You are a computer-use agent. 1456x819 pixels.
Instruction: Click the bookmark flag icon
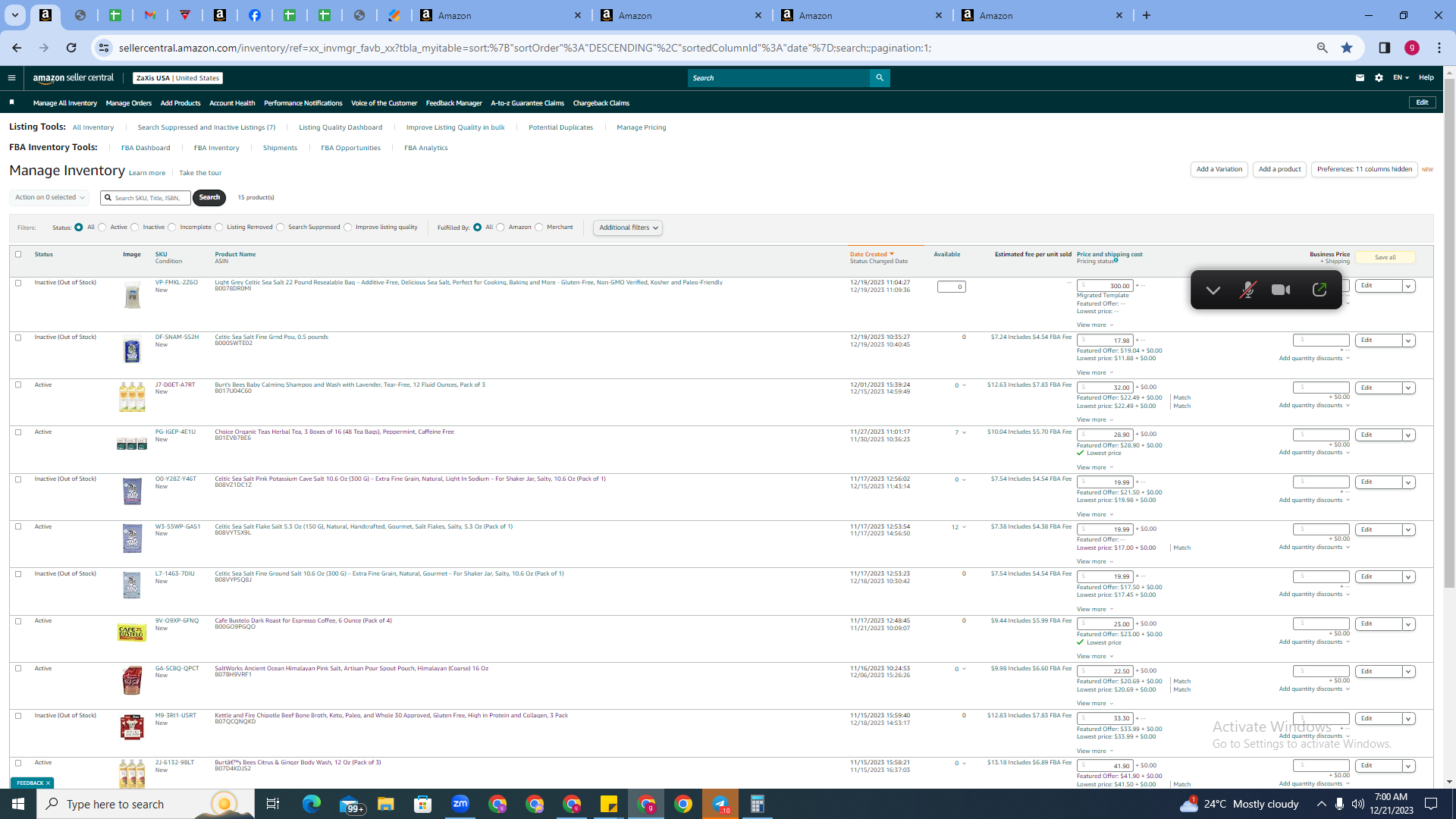coord(11,102)
